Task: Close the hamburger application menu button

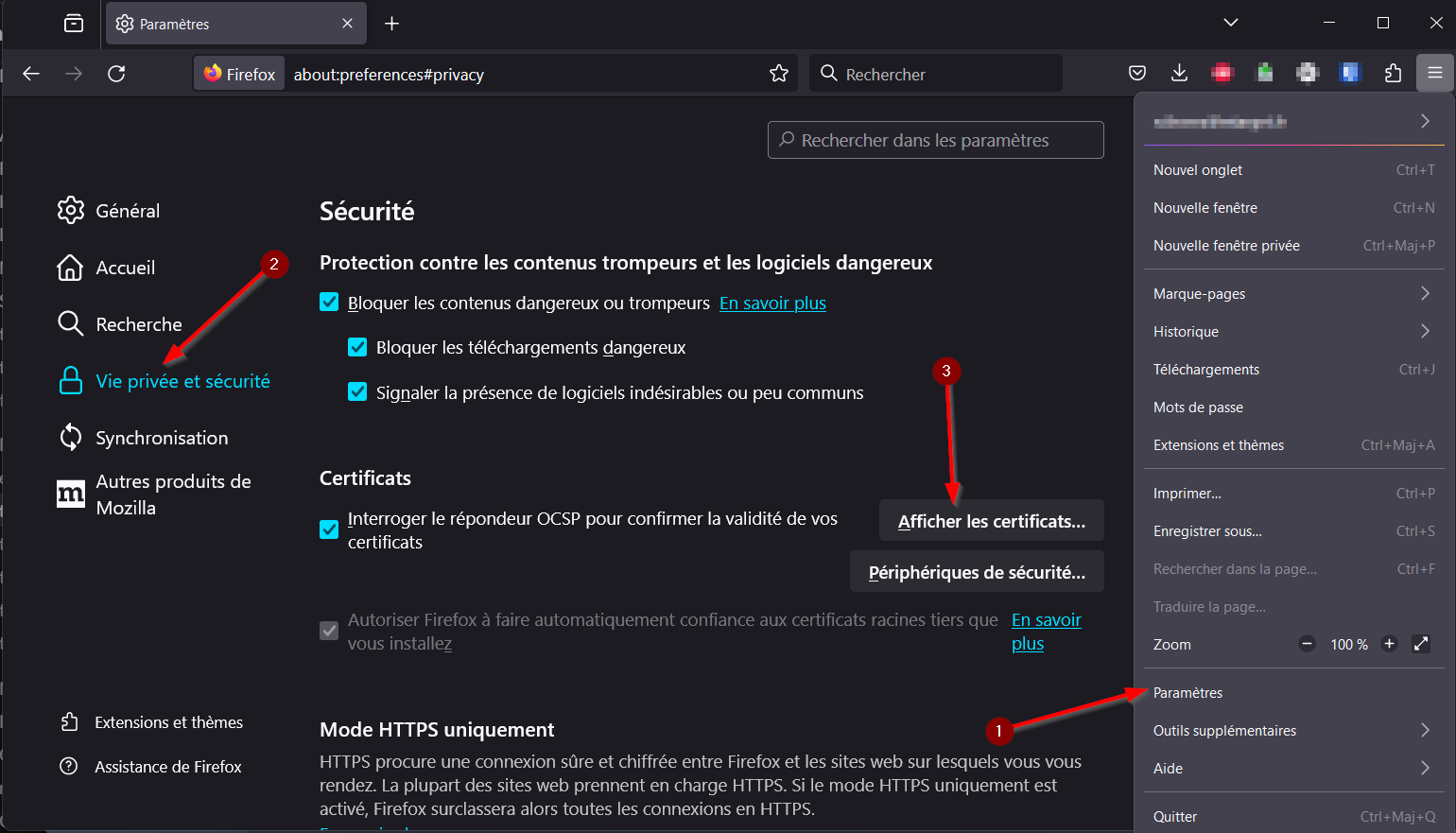Action: (1434, 74)
